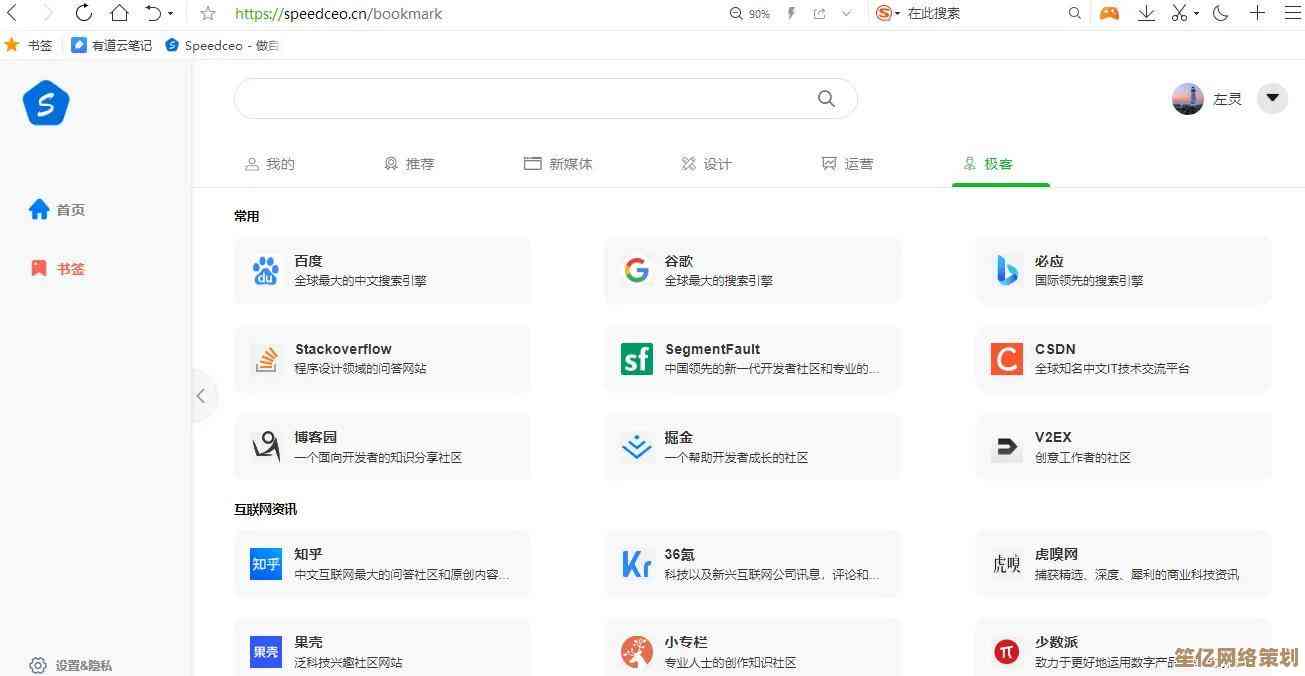
Task: Bookmark page with the address bar star
Action: pos(208,14)
